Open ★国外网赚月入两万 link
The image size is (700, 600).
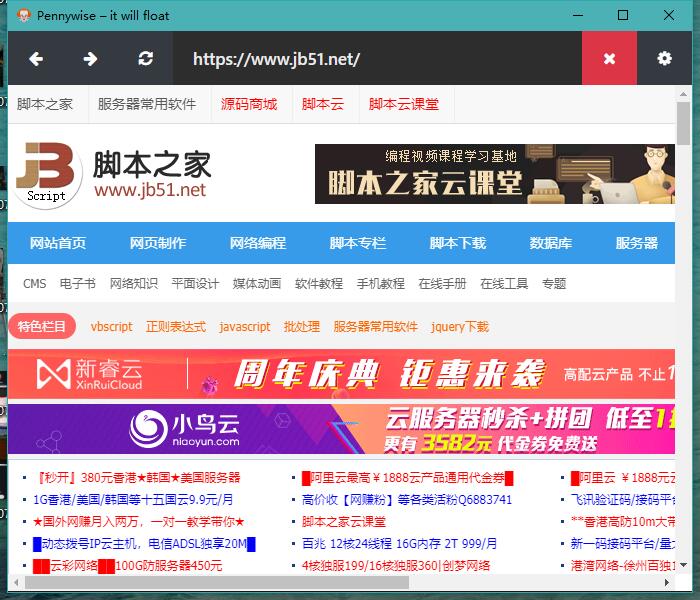pos(139,521)
